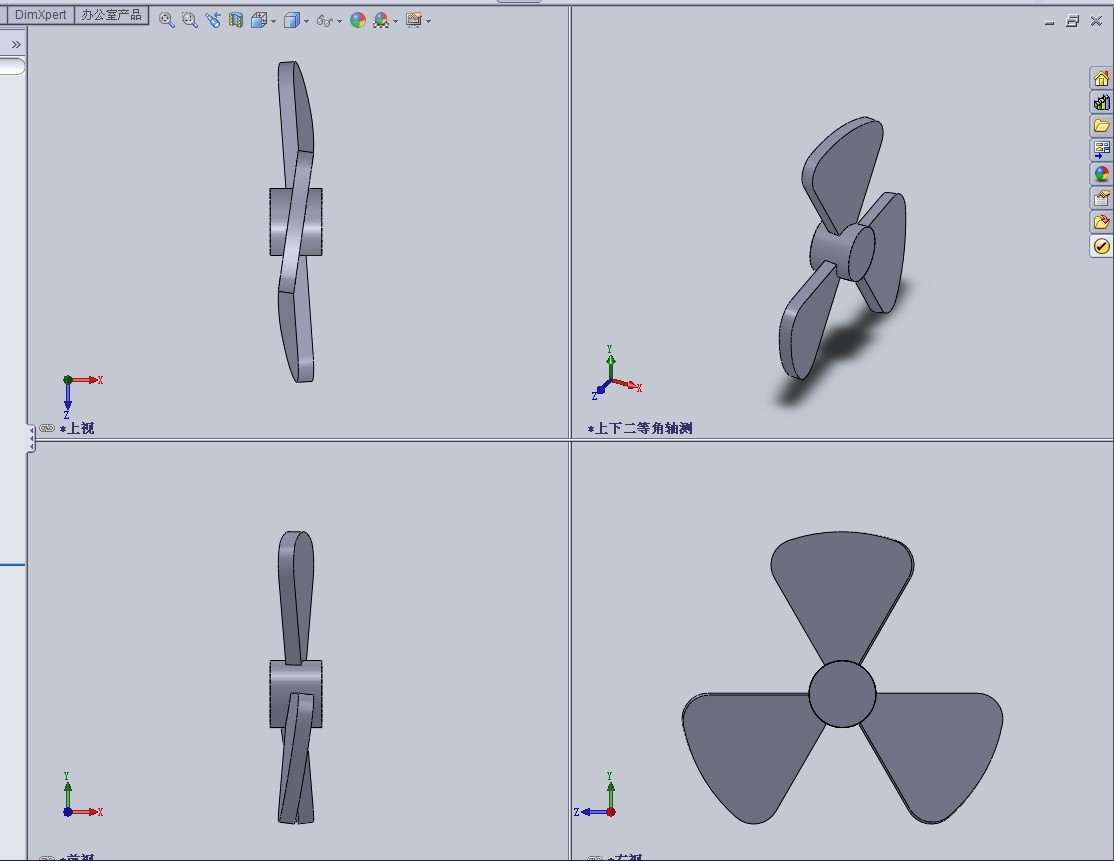Open the Design Library task pane tab
1114x861 pixels.
click(1101, 102)
